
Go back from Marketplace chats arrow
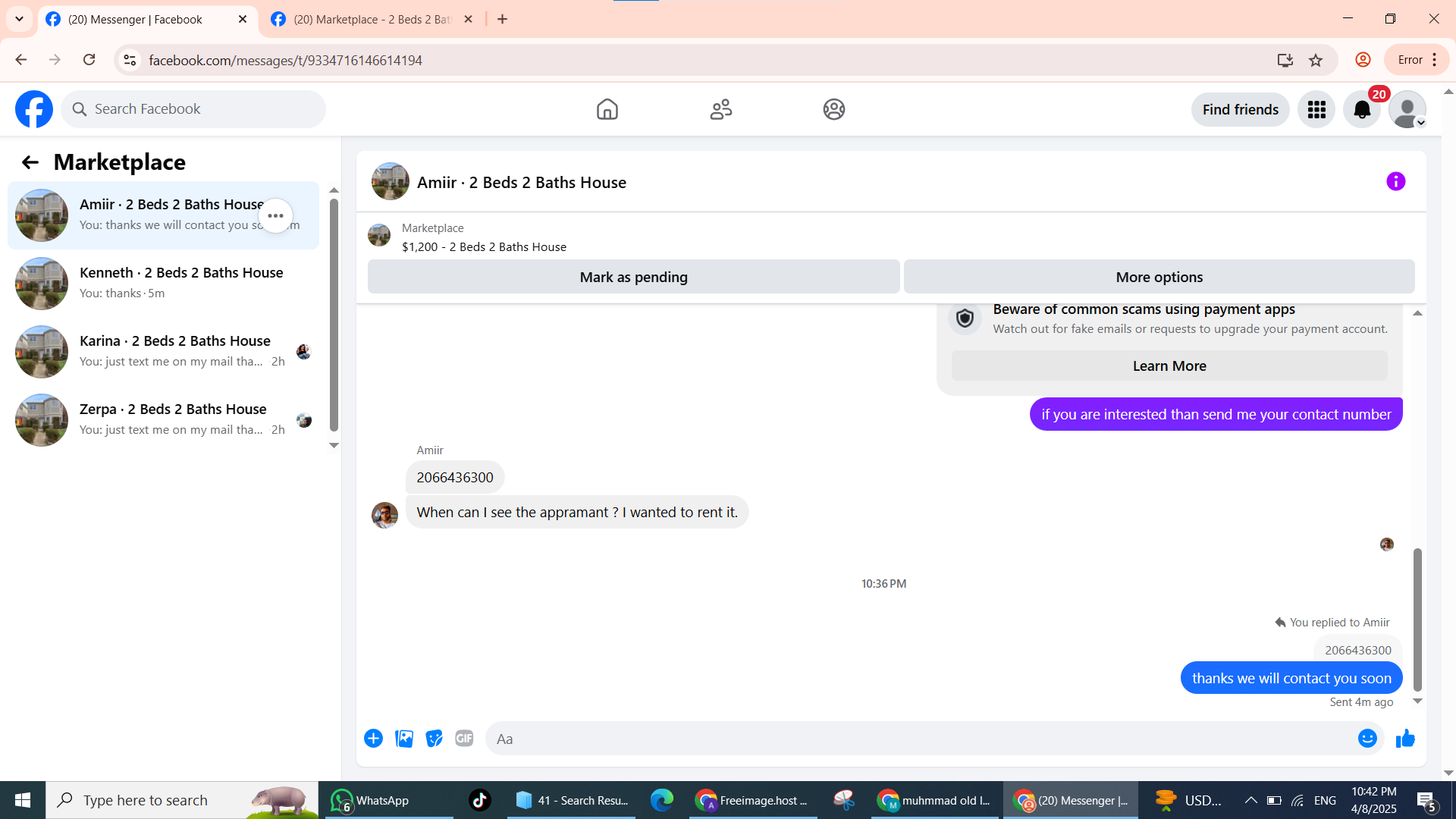click(x=30, y=162)
